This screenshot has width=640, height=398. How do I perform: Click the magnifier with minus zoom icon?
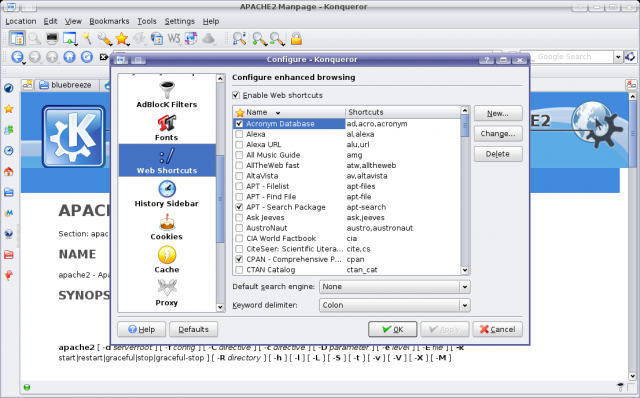(277, 39)
